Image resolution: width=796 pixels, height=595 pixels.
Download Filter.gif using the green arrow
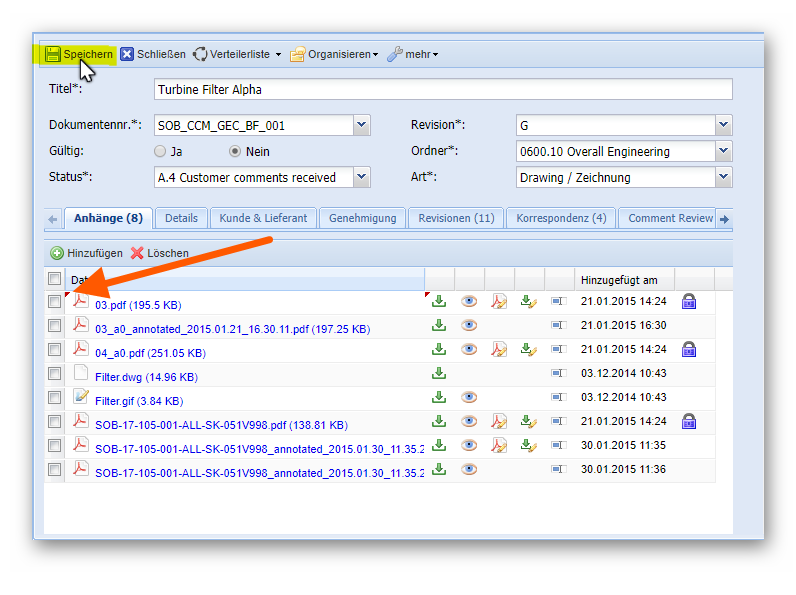[x=438, y=397]
